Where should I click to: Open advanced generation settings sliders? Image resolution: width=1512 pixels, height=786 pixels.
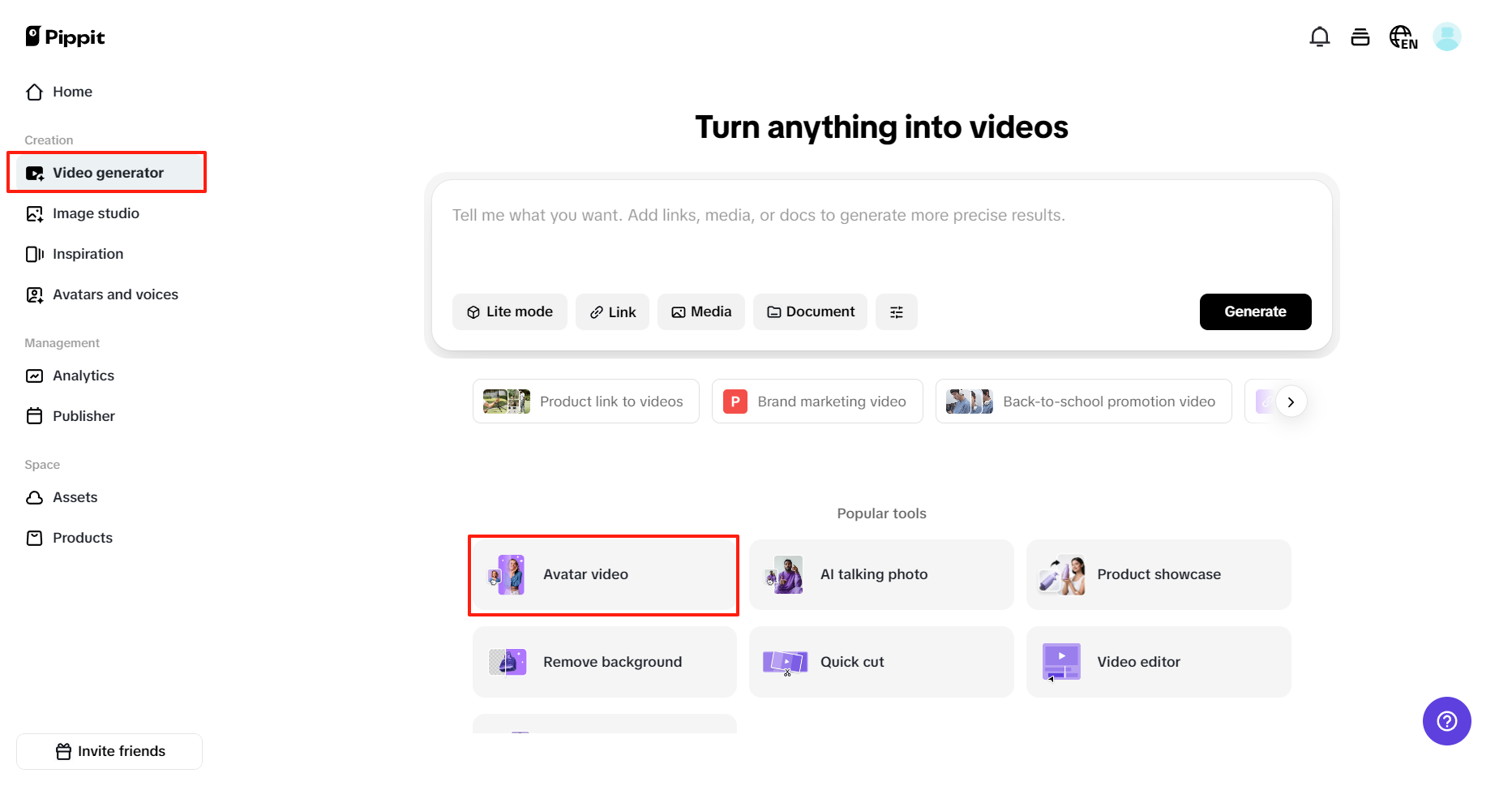896,311
